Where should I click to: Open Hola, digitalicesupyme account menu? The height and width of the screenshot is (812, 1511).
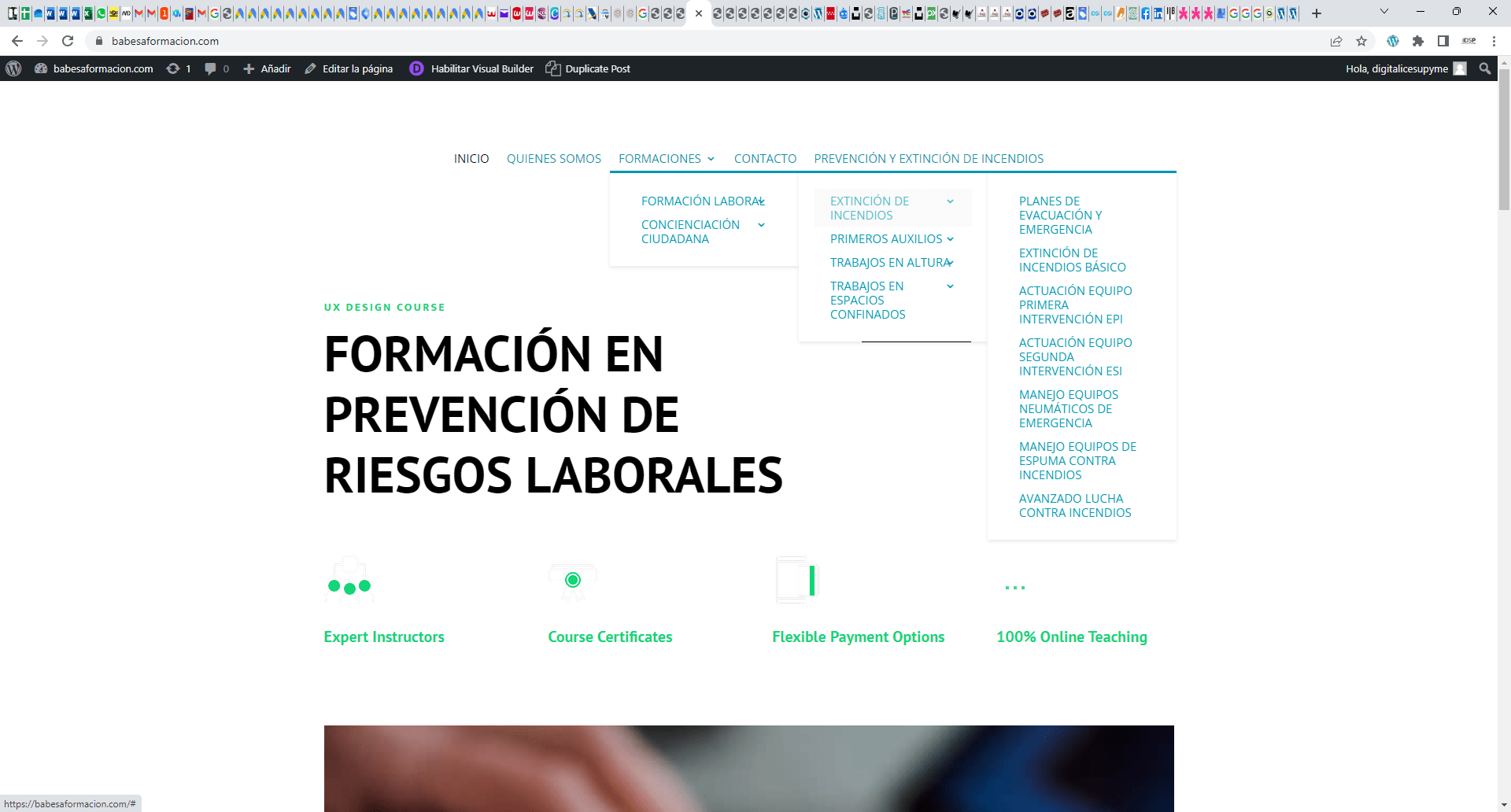1406,68
